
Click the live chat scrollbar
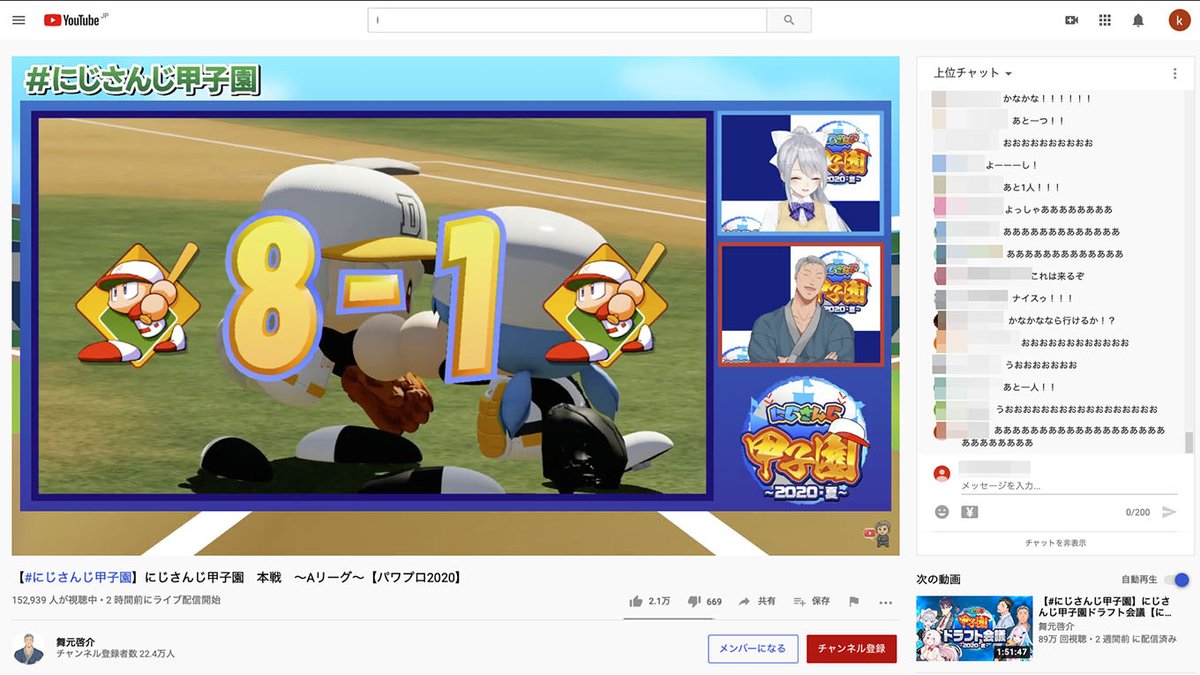coord(1189,441)
